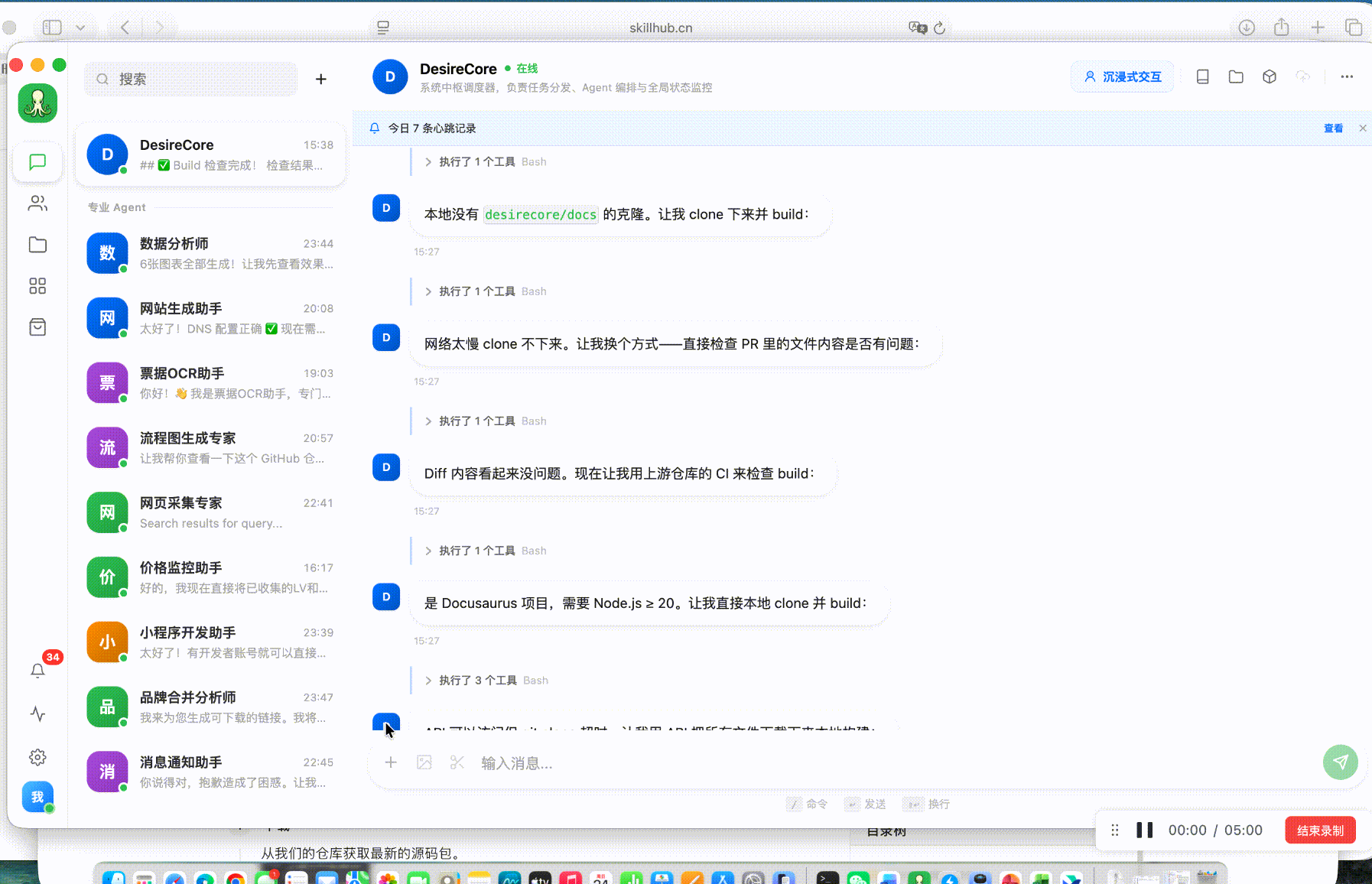Click the cloud sync icon in chat header
This screenshot has height=884, width=1372.
point(1303,76)
